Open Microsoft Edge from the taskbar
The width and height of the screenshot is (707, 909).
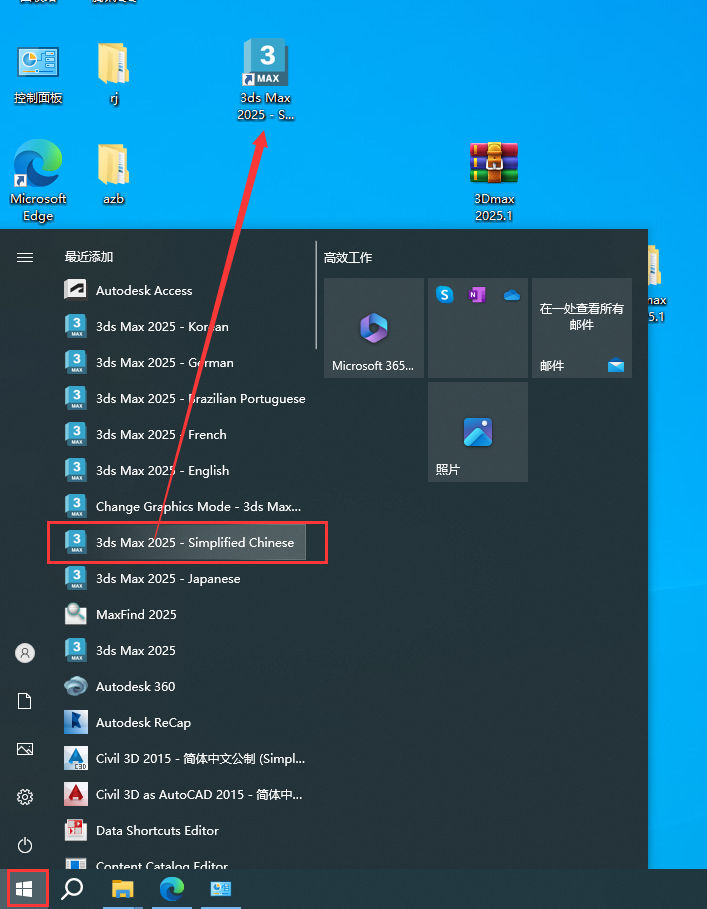point(172,888)
